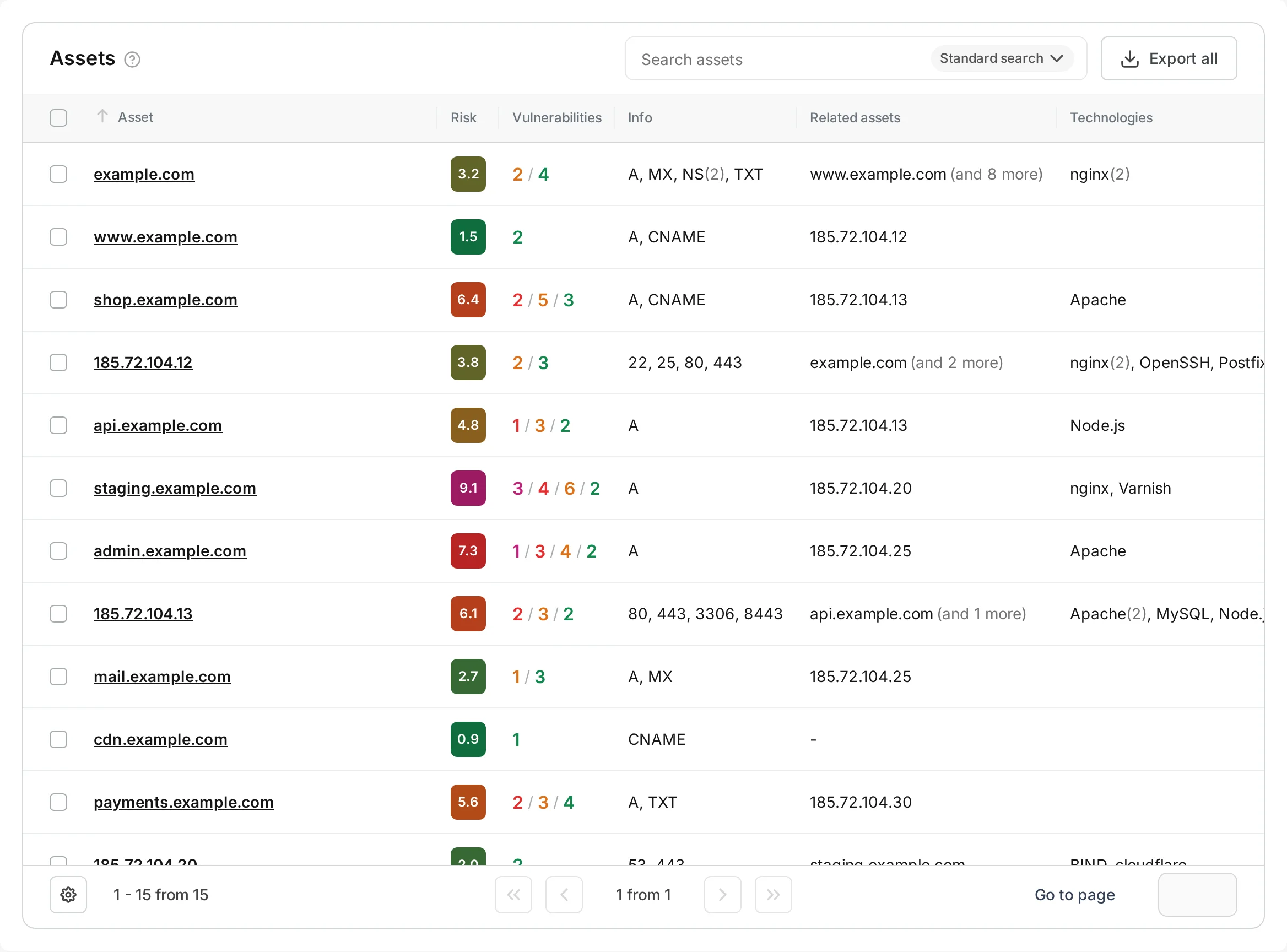The width and height of the screenshot is (1287, 952).
Task: Click the download icon in Export all
Action: (1129, 58)
